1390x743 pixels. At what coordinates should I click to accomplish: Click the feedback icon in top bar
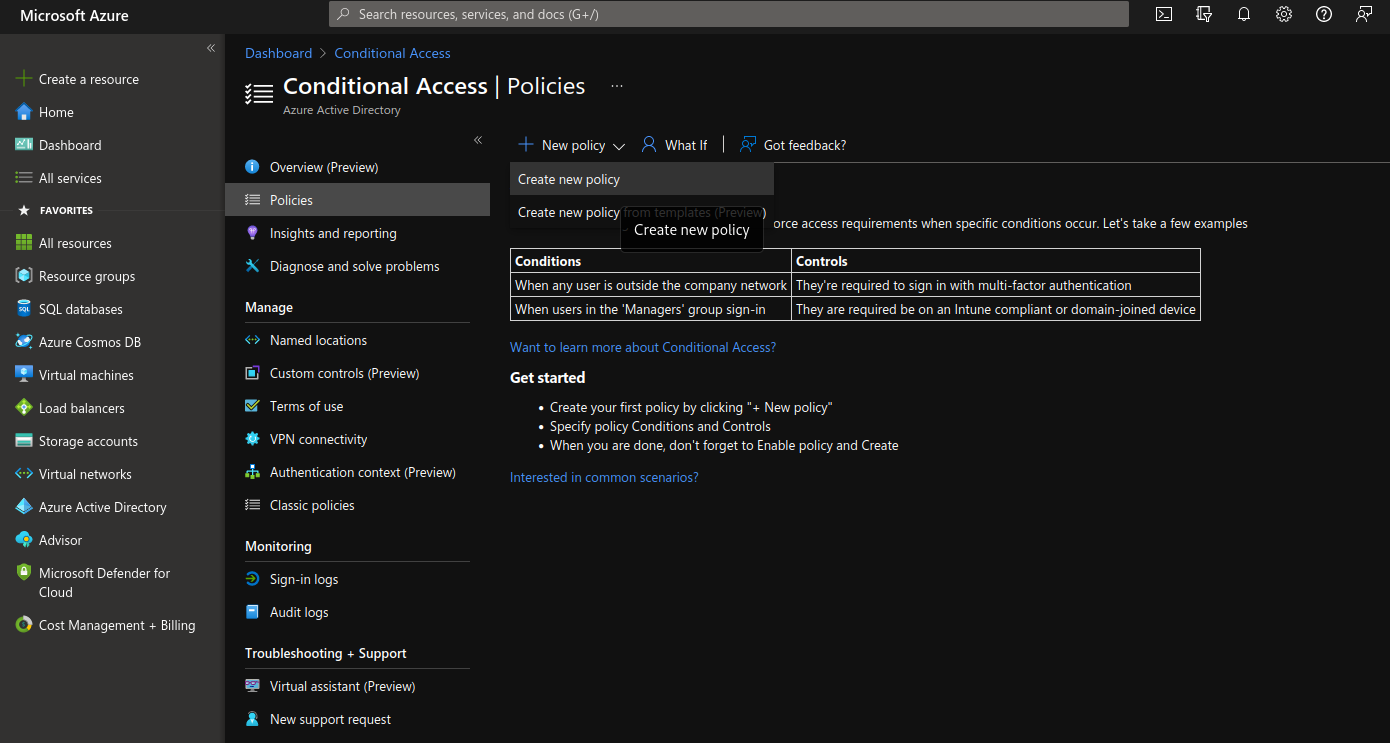click(1364, 14)
